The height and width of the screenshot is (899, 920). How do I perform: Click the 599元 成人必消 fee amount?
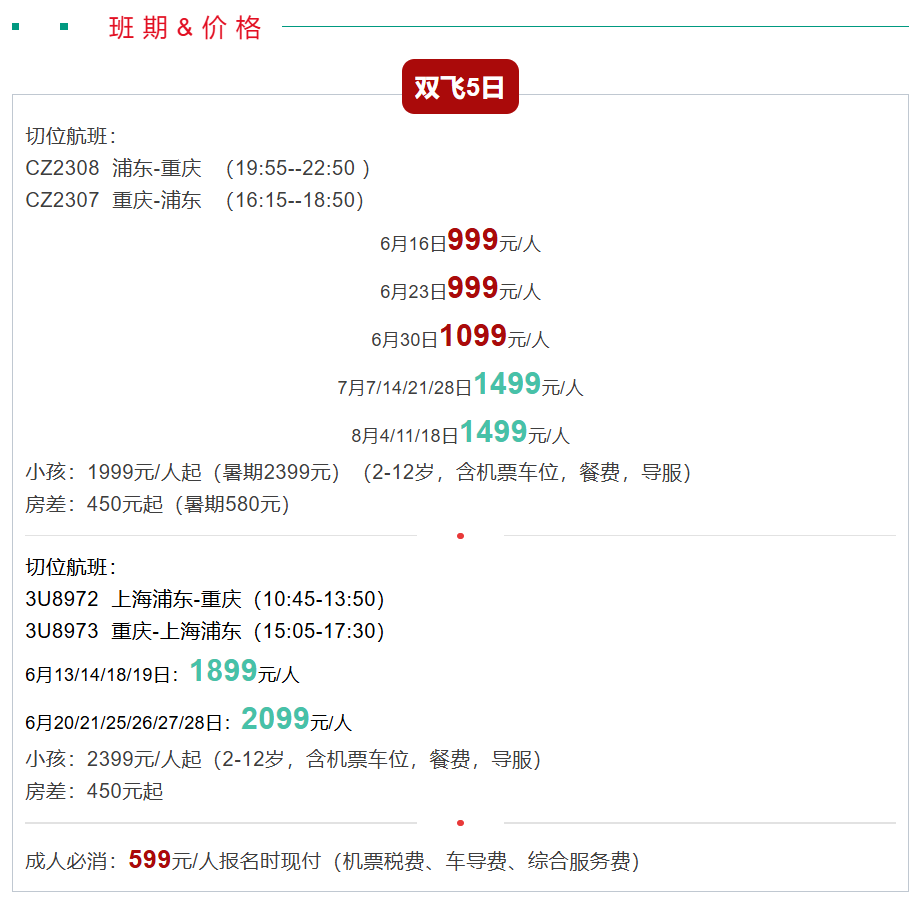tap(150, 860)
